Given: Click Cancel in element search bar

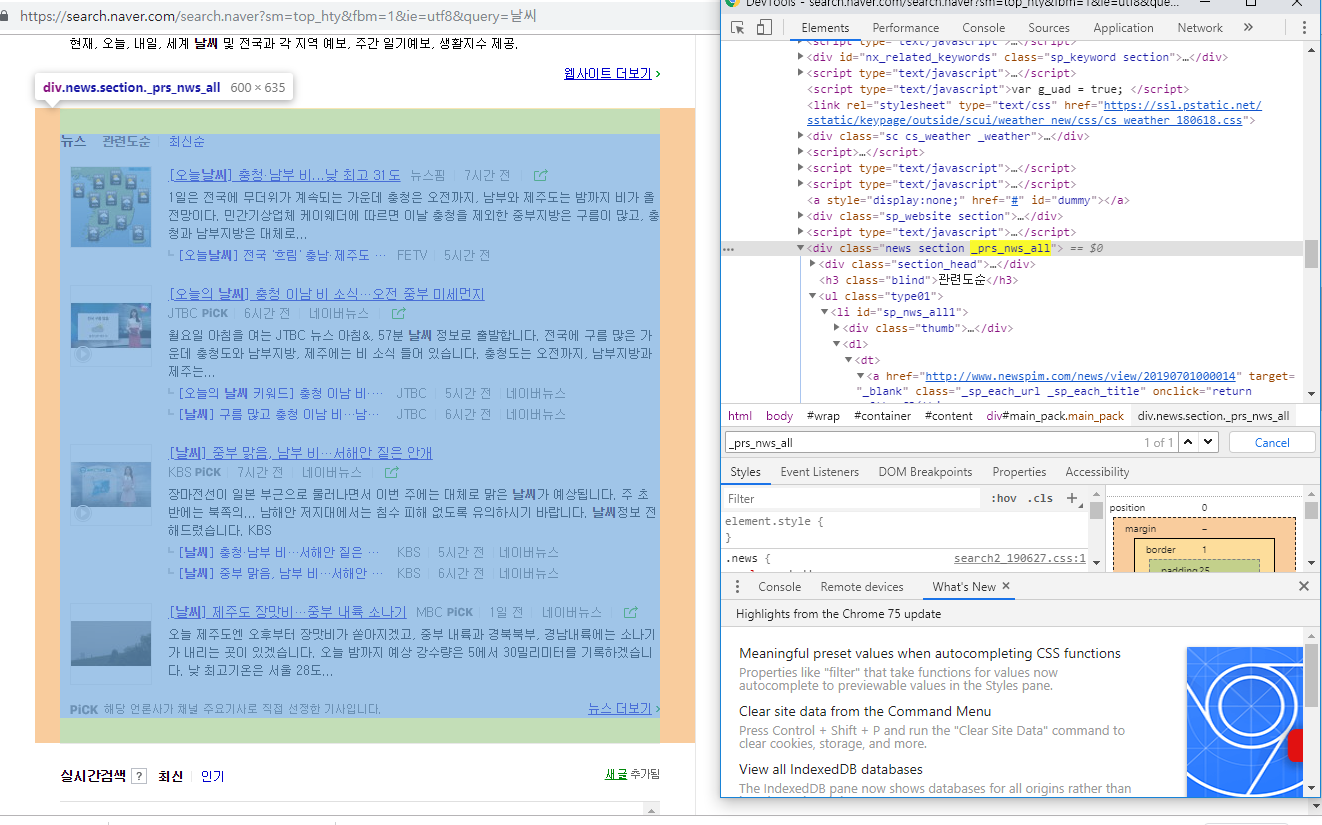Looking at the screenshot, I should [x=1271, y=442].
